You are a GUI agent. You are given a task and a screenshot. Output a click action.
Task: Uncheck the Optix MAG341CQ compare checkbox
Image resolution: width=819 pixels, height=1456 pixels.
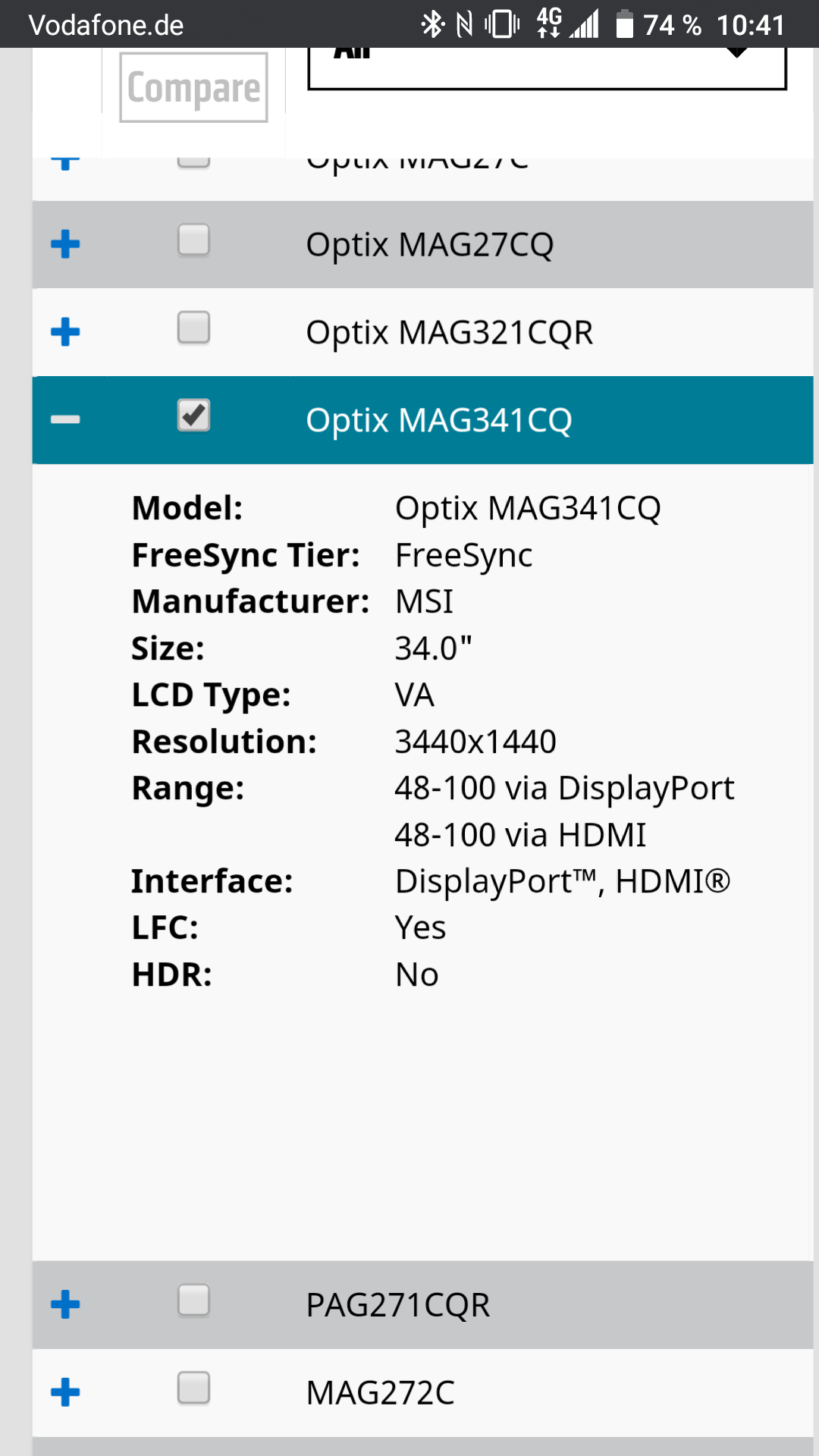[x=193, y=416]
